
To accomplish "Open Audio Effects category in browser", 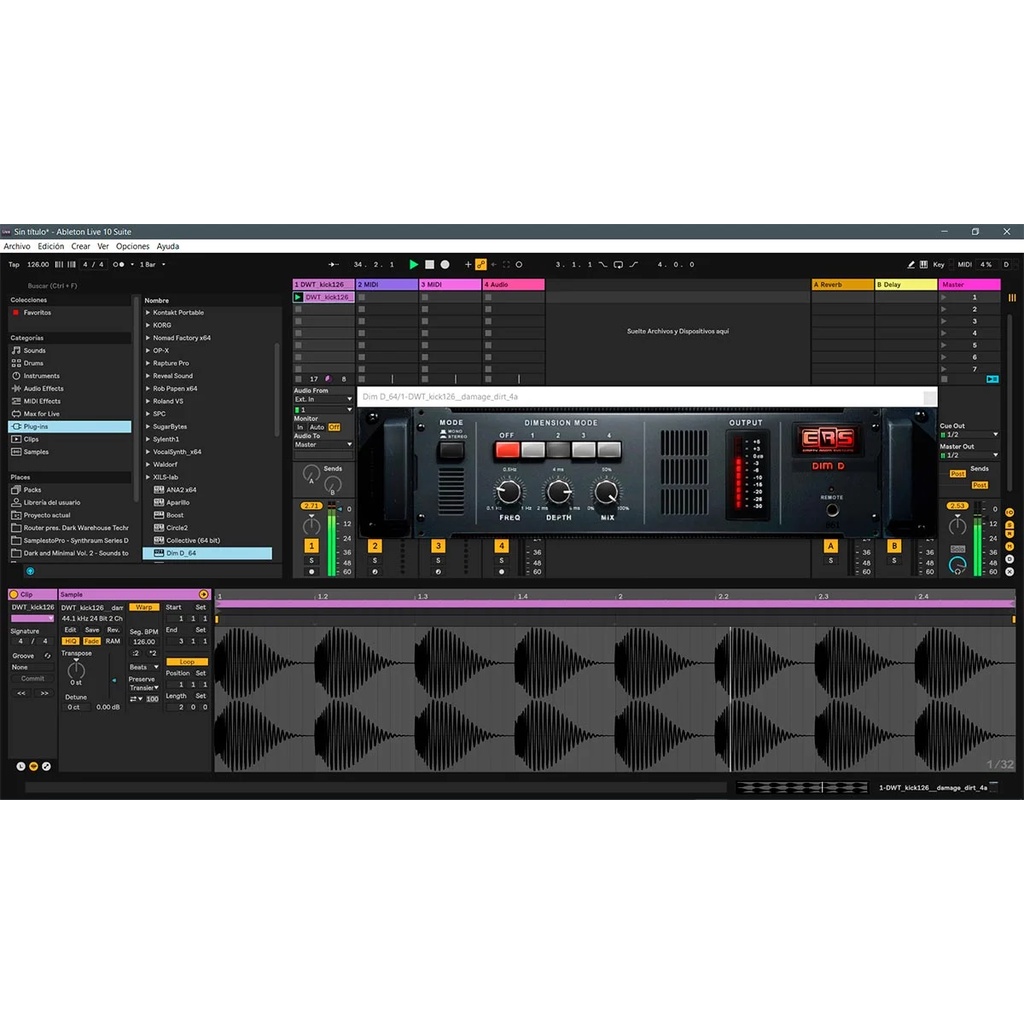I will pos(43,389).
